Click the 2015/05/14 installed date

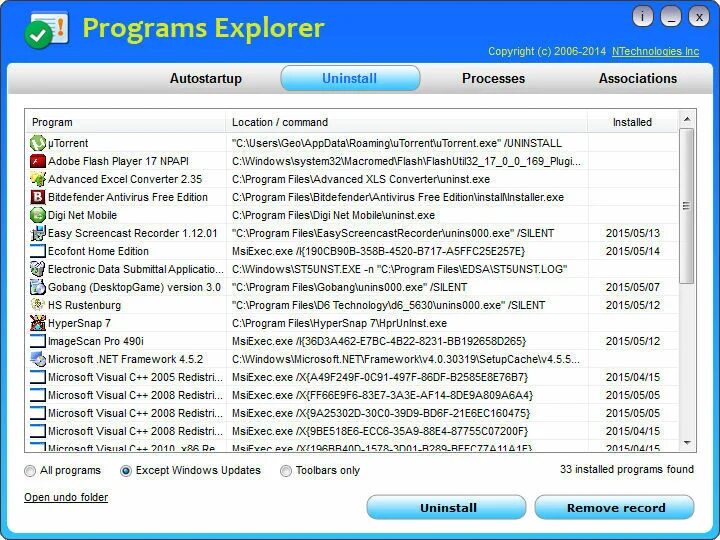pos(633,251)
